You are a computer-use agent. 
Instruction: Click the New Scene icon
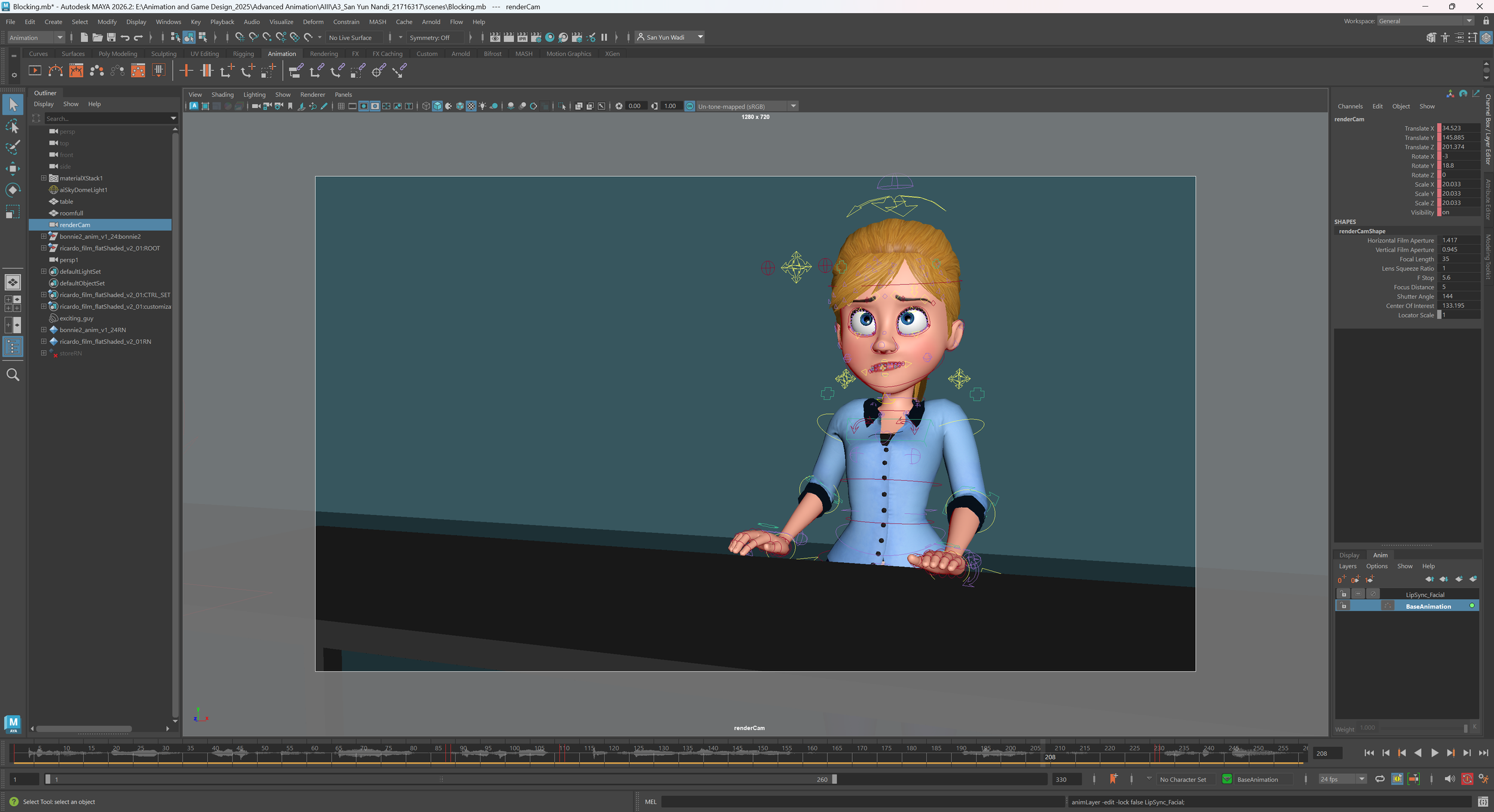tap(84, 38)
